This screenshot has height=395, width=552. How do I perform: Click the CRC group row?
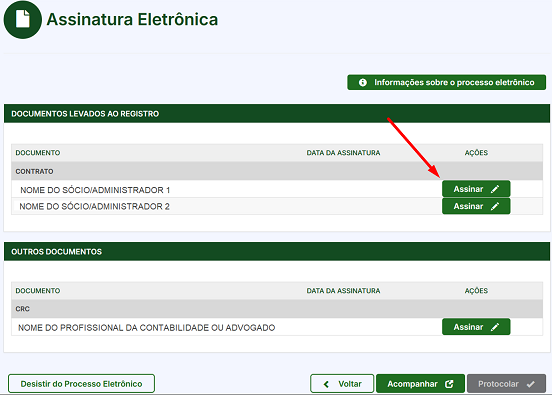(x=277, y=309)
